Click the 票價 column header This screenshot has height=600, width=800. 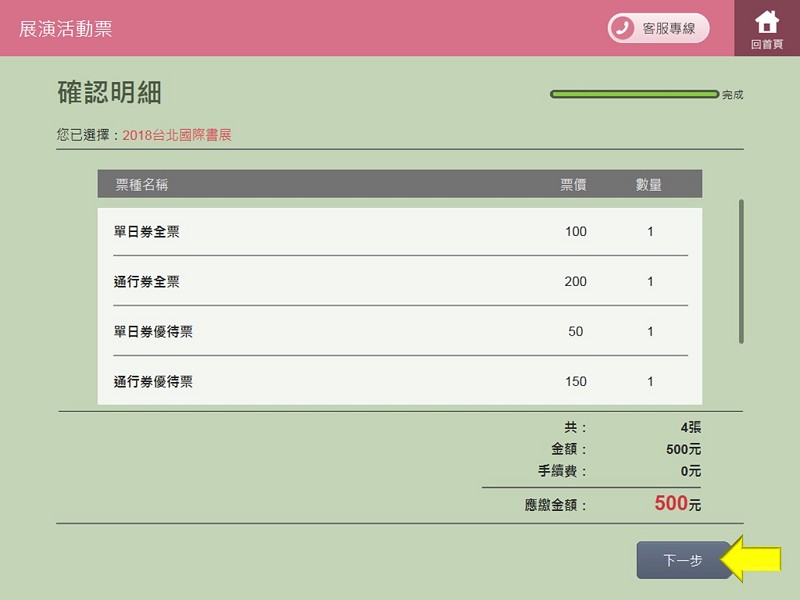tap(573, 185)
